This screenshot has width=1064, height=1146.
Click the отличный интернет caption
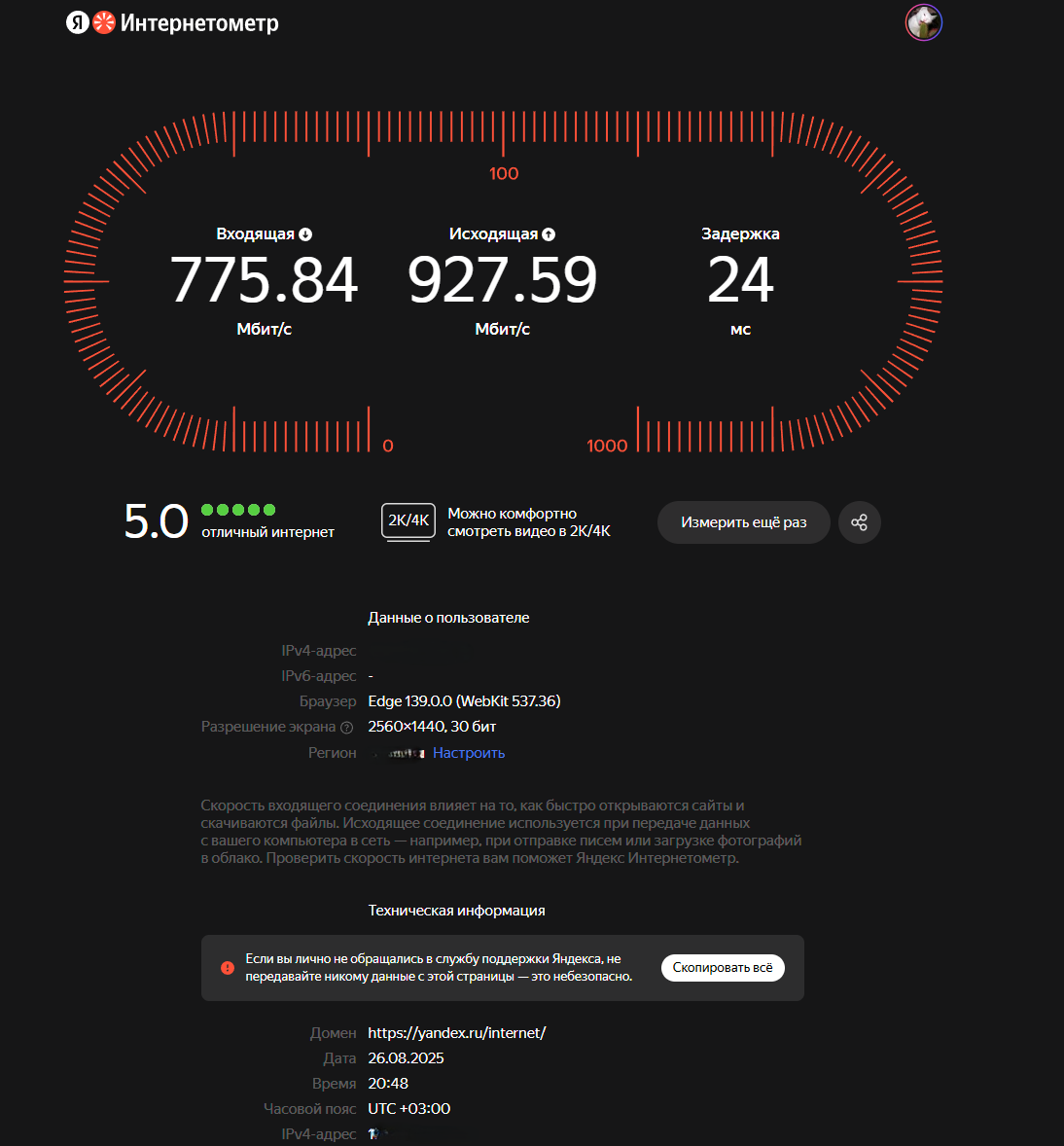click(267, 532)
